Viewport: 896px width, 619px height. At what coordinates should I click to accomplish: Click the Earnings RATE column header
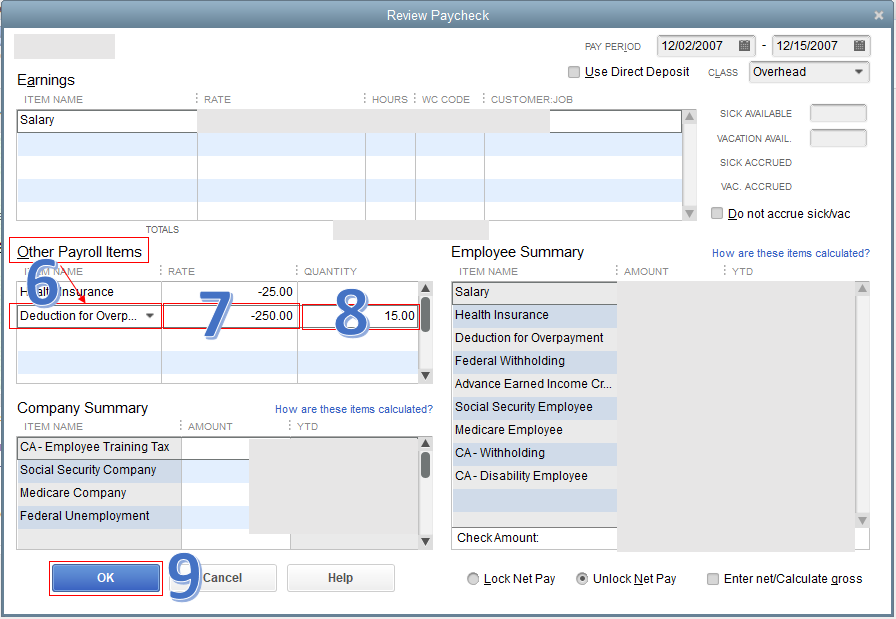[217, 99]
